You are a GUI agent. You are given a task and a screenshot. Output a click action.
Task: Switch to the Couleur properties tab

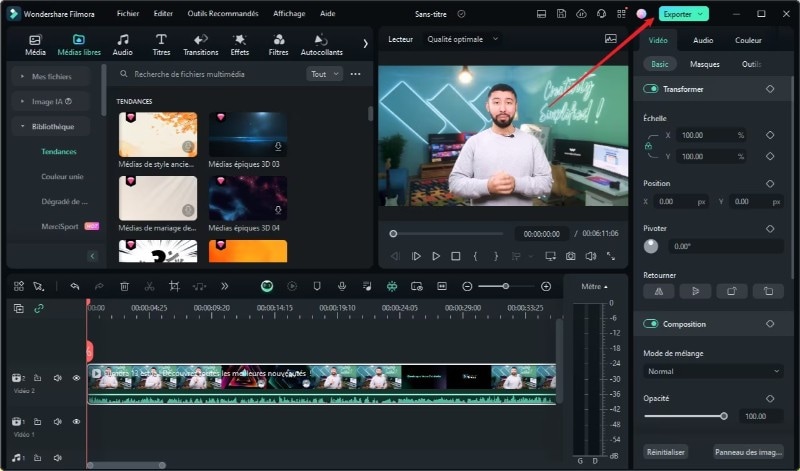tap(748, 40)
